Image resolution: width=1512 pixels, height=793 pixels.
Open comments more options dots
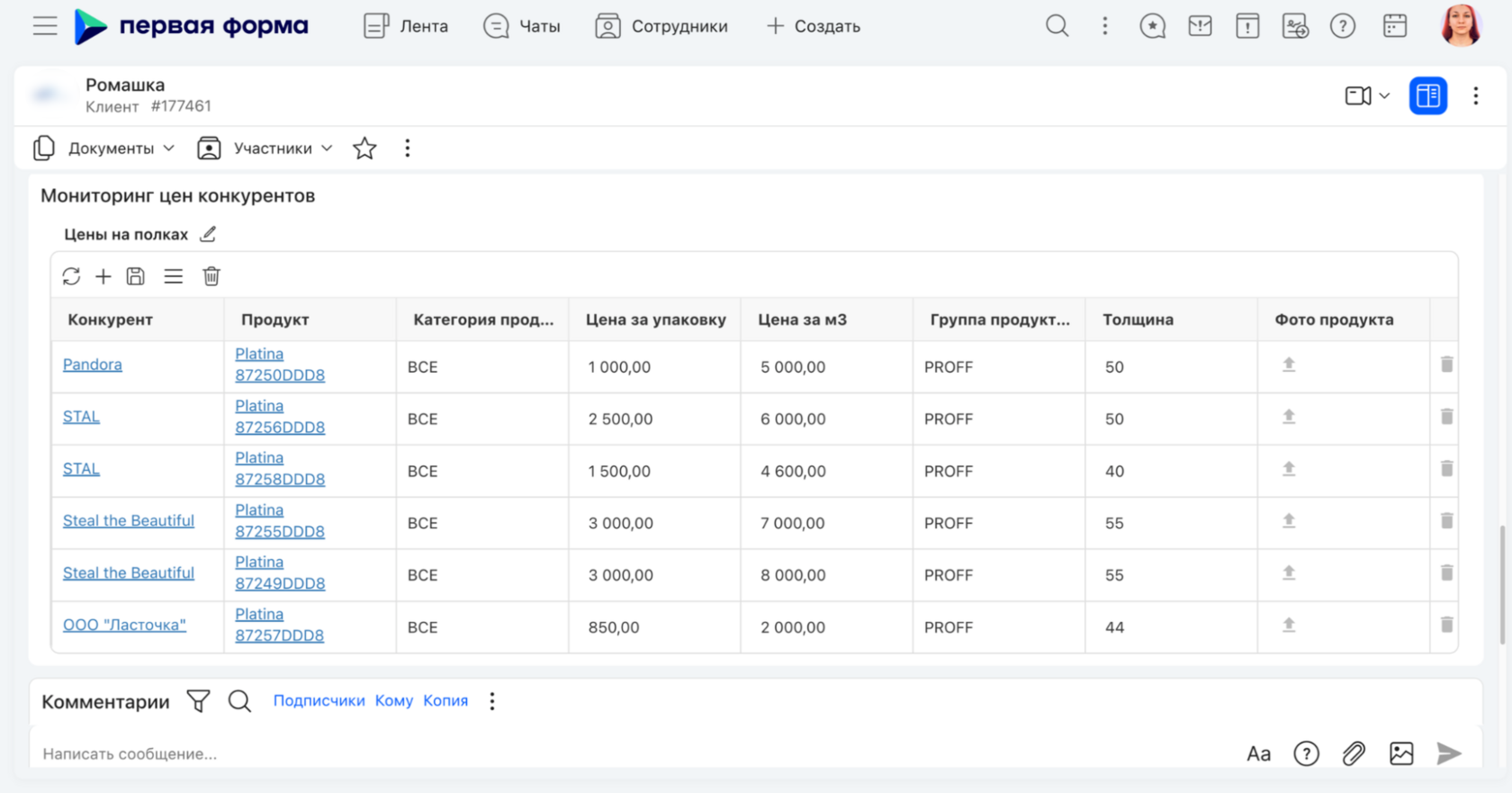(492, 701)
